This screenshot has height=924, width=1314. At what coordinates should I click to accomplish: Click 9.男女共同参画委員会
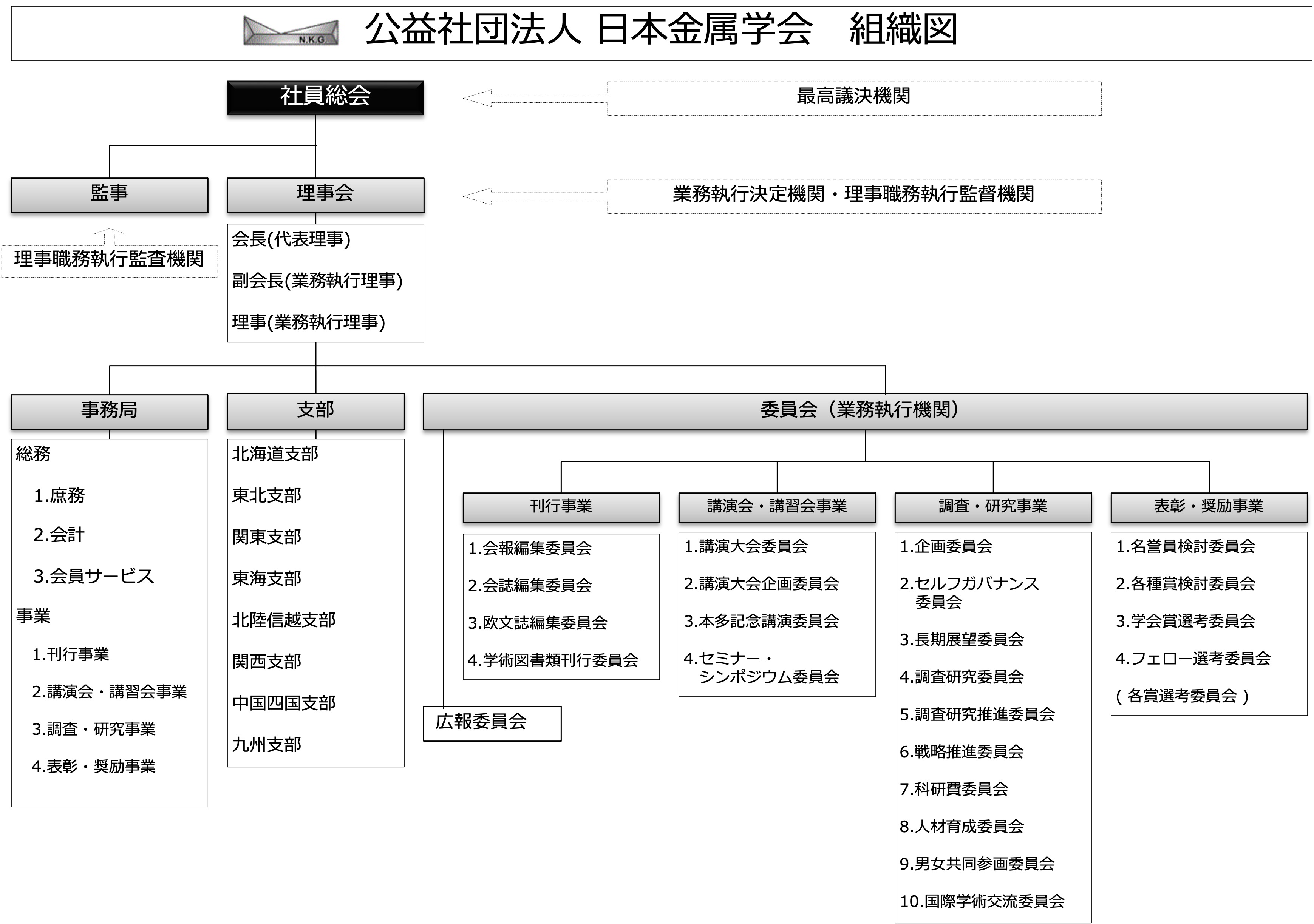977,864
